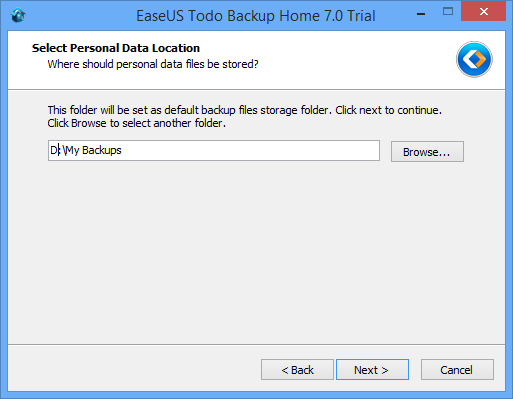Screen dimensions: 513x399
Task: Cancel the installation
Action: tap(457, 370)
